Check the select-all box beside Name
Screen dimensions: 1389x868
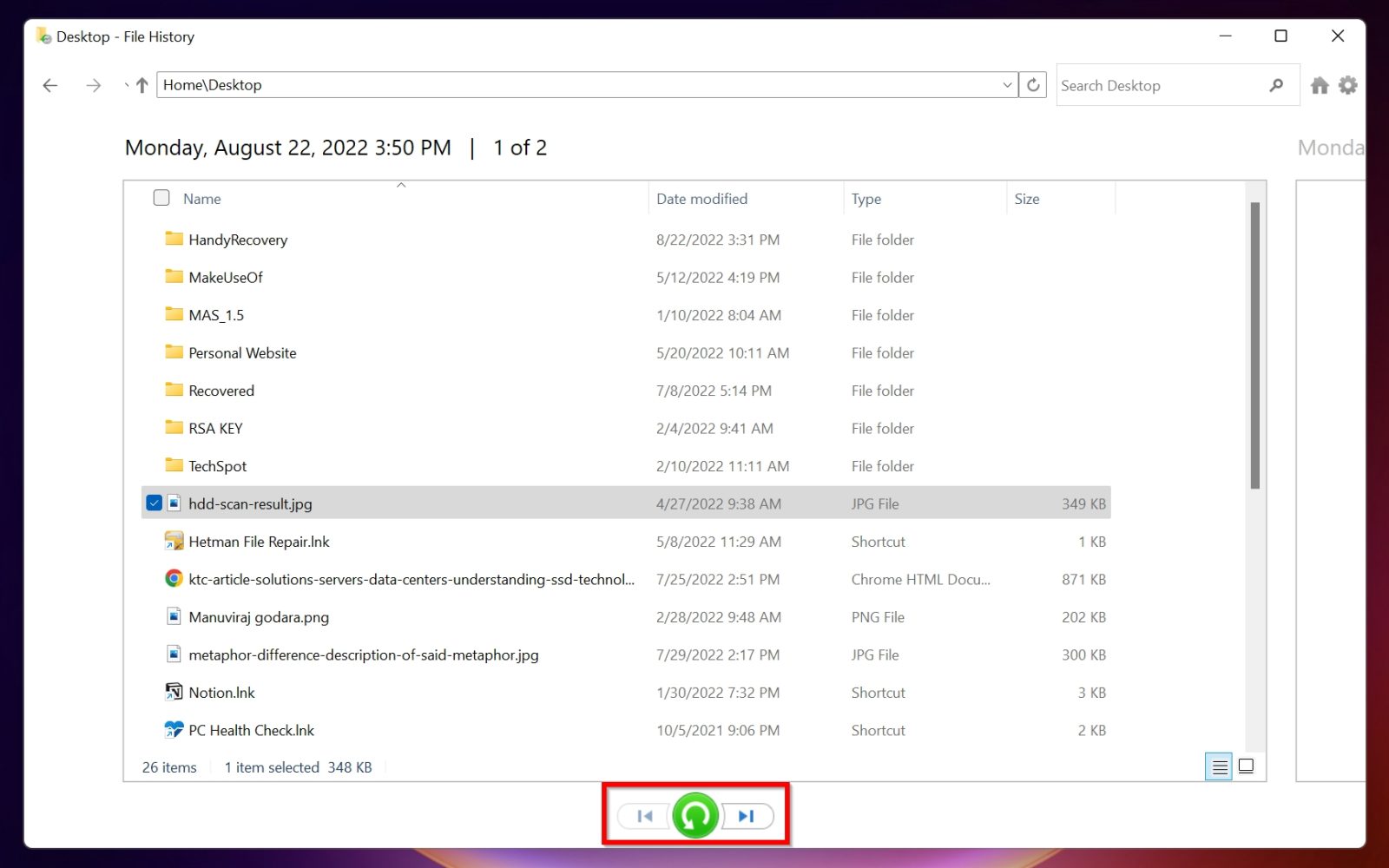pyautogui.click(x=161, y=198)
